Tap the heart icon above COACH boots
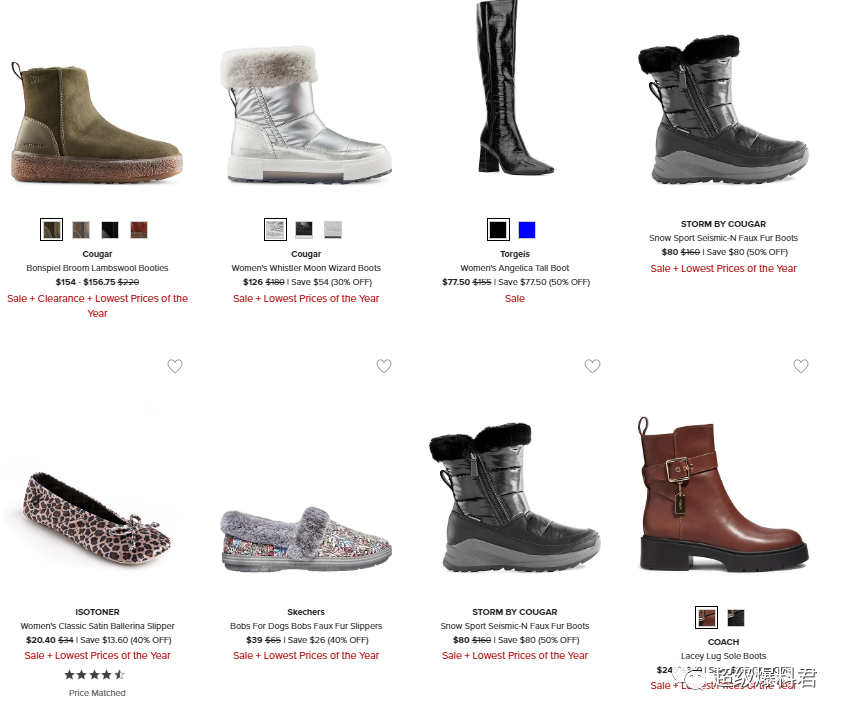Image resolution: width=845 pixels, height=715 pixels. 801,366
